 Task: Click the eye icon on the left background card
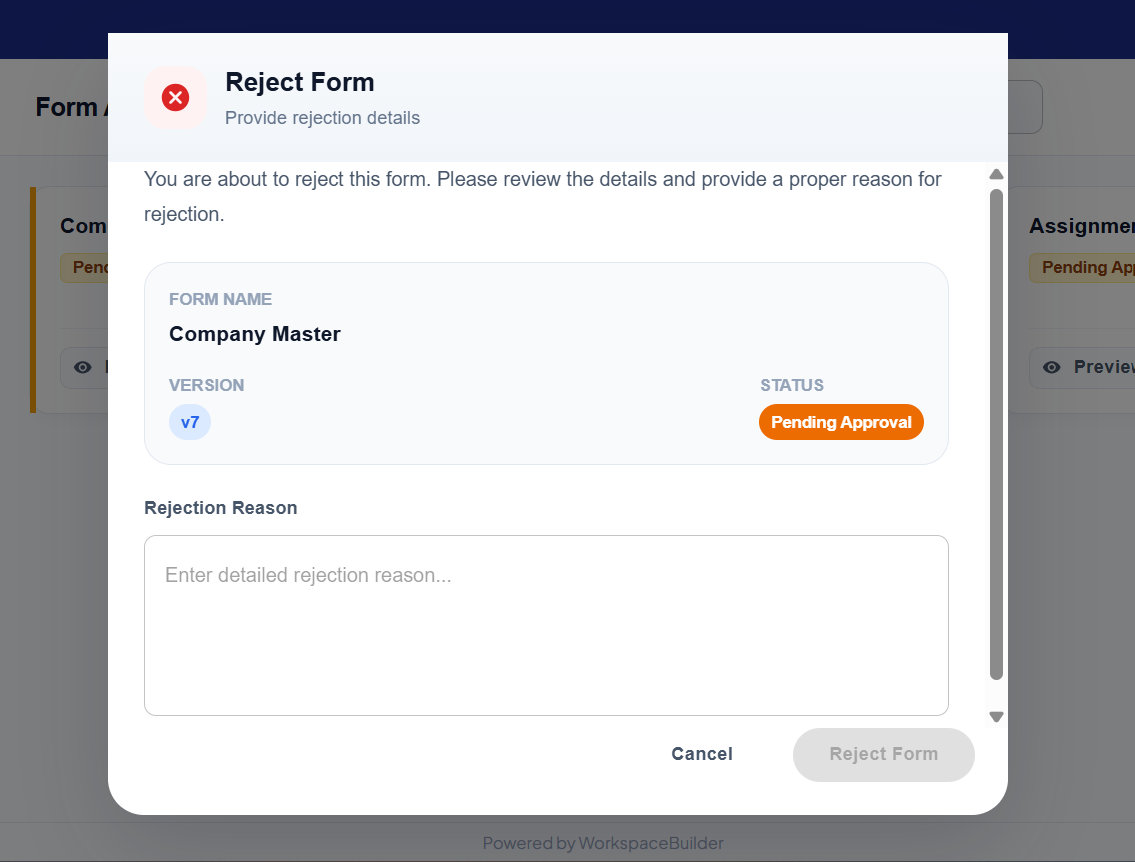83,368
